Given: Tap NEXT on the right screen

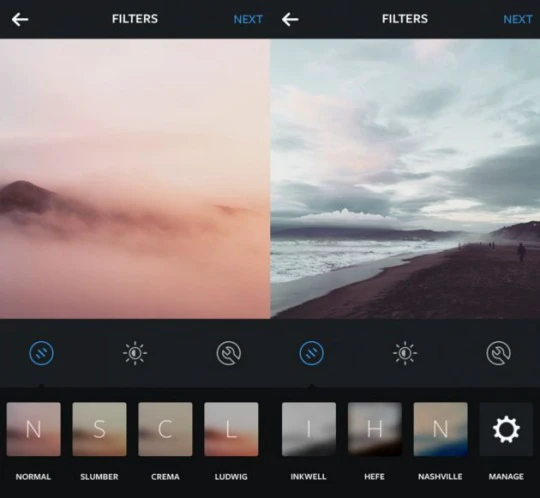Looking at the screenshot, I should 518,19.
